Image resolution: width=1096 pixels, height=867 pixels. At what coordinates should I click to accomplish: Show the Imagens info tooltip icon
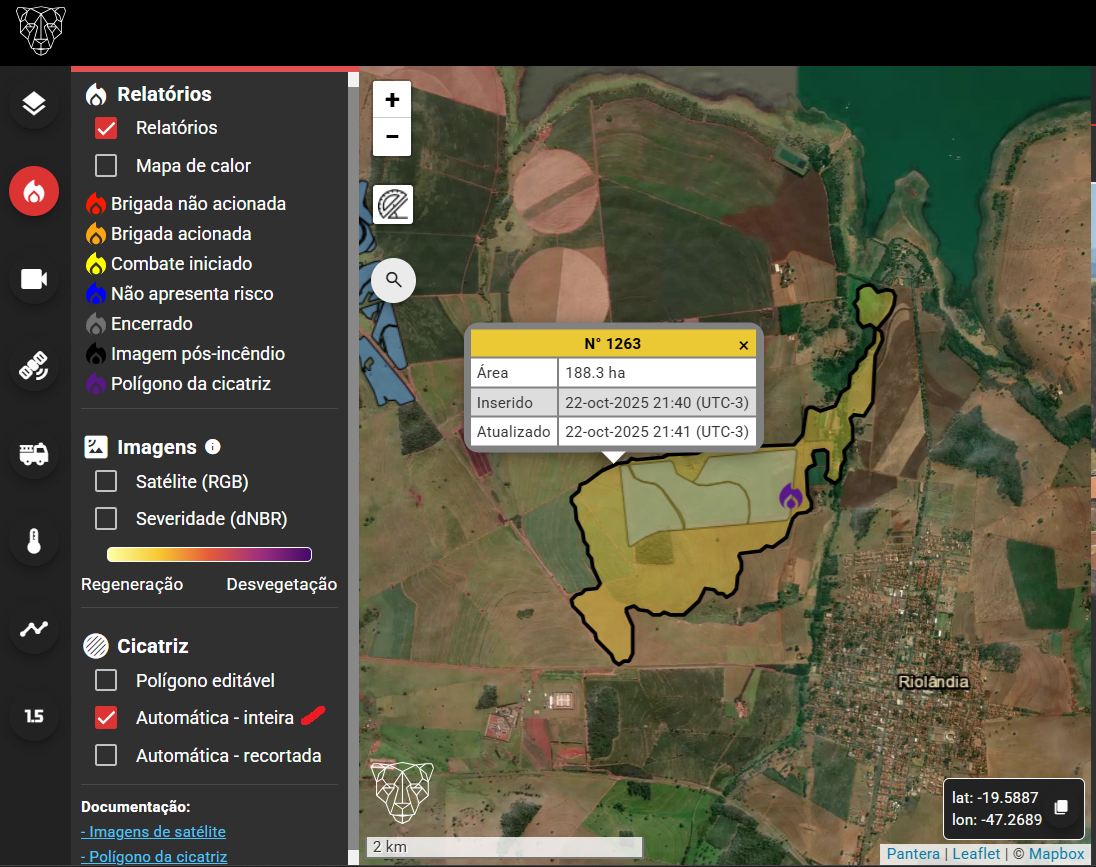212,447
